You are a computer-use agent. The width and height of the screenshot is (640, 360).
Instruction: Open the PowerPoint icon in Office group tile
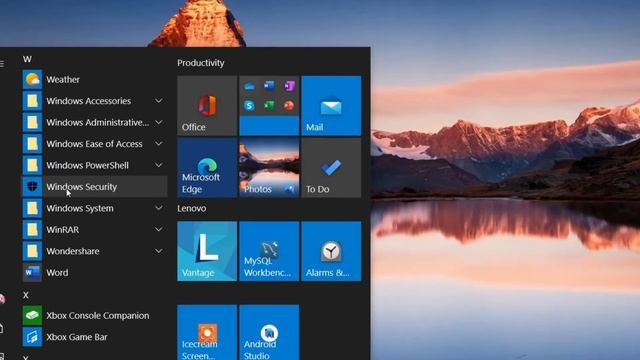click(x=289, y=106)
